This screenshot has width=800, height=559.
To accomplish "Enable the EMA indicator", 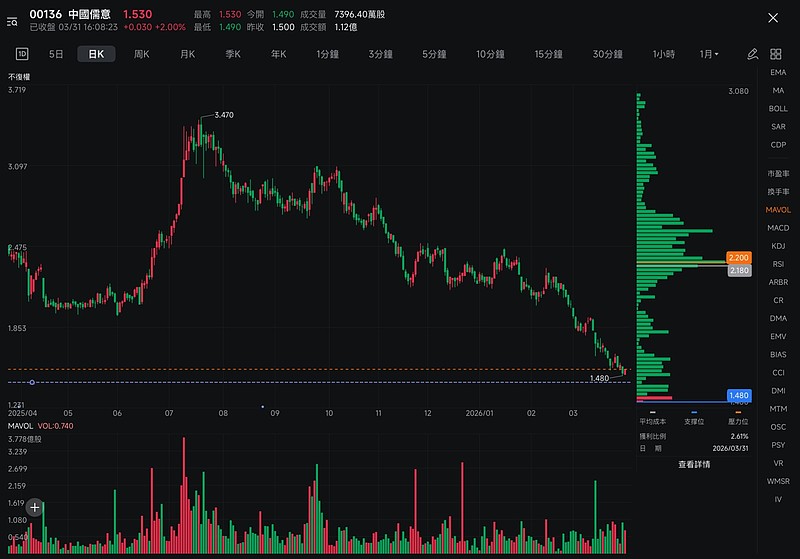I will coord(778,72).
